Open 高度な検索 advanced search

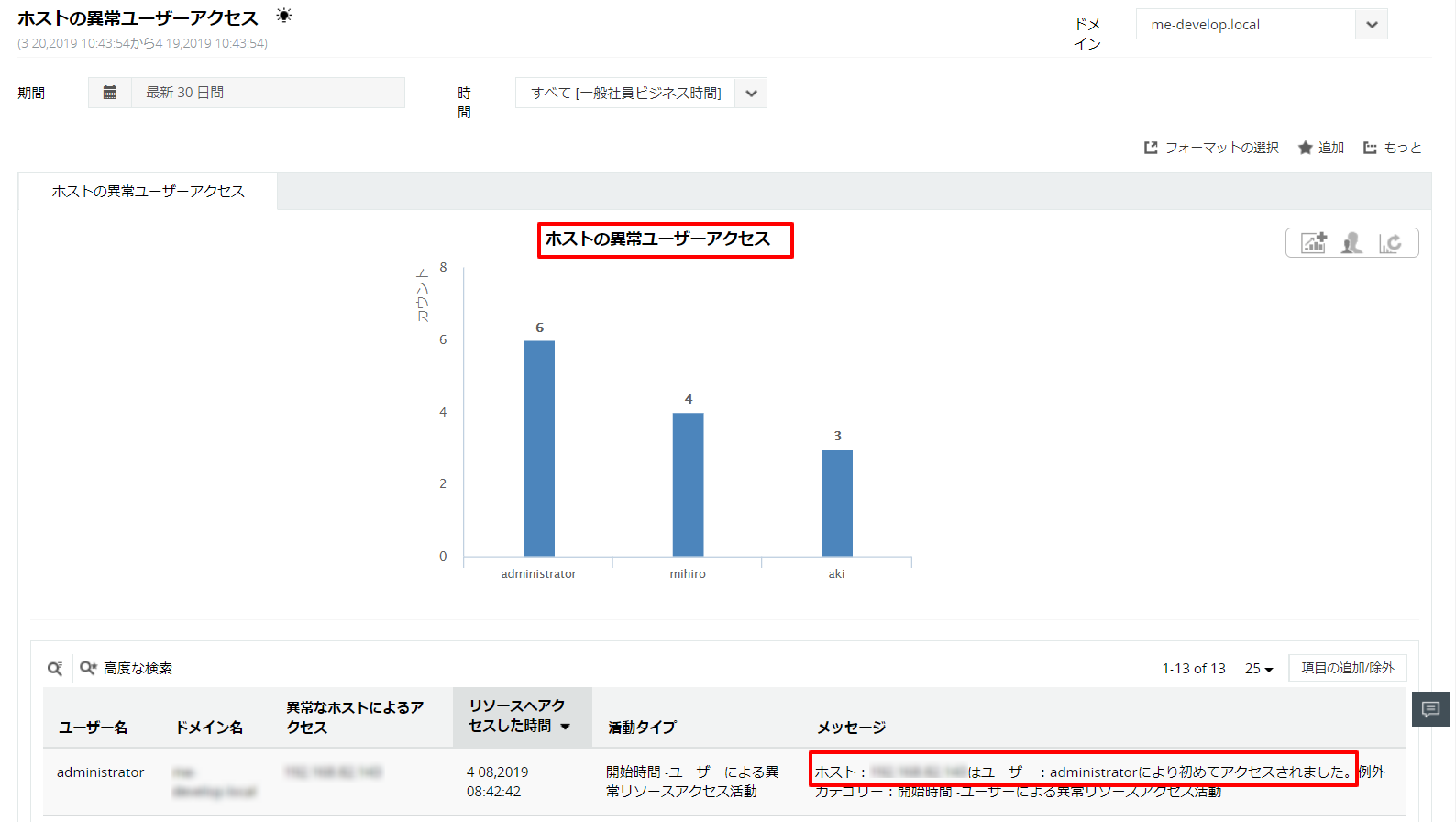pos(127,669)
